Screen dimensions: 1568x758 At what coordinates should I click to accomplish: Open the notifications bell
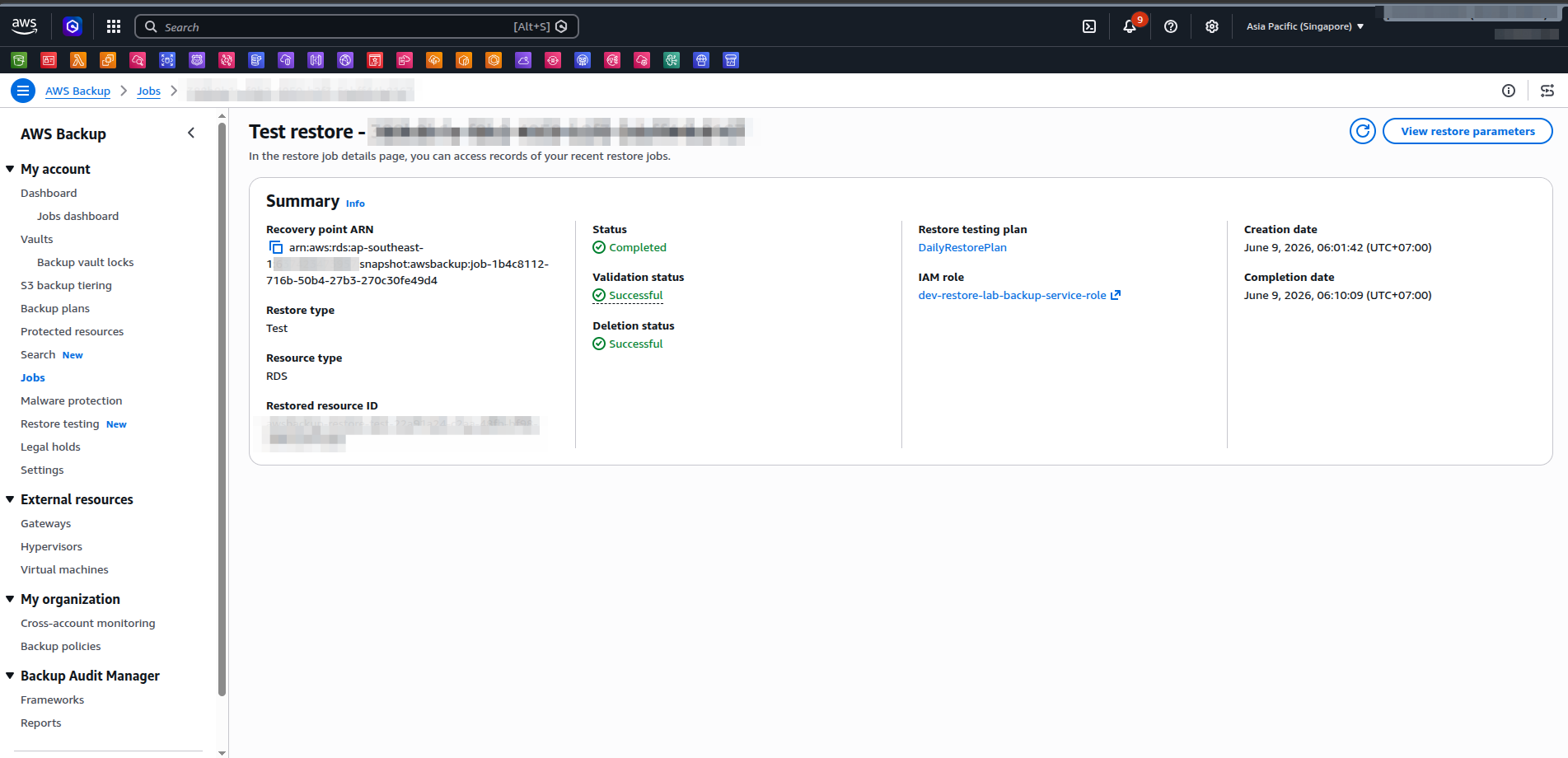[1130, 26]
